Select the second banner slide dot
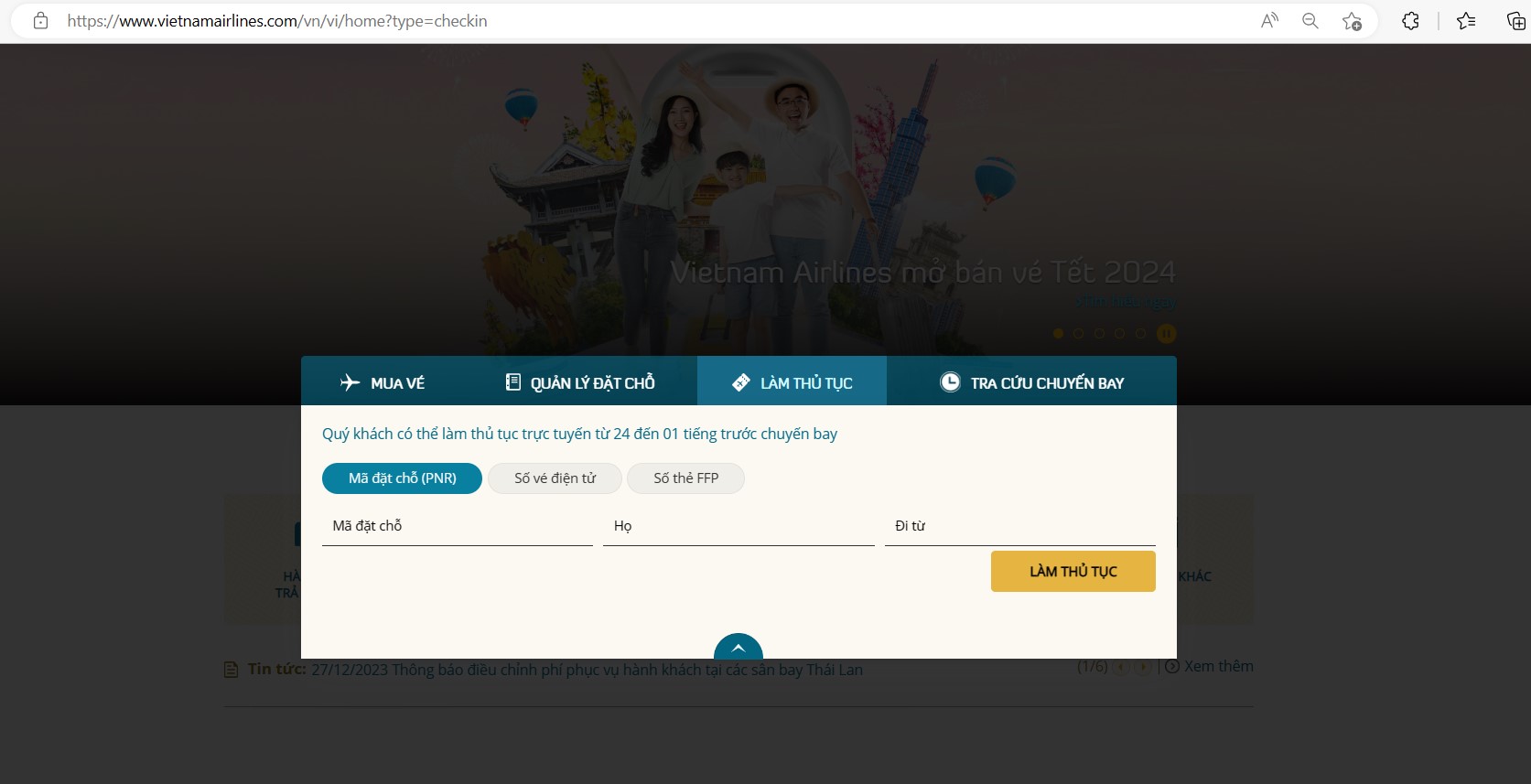The width and height of the screenshot is (1531, 784). click(1078, 334)
